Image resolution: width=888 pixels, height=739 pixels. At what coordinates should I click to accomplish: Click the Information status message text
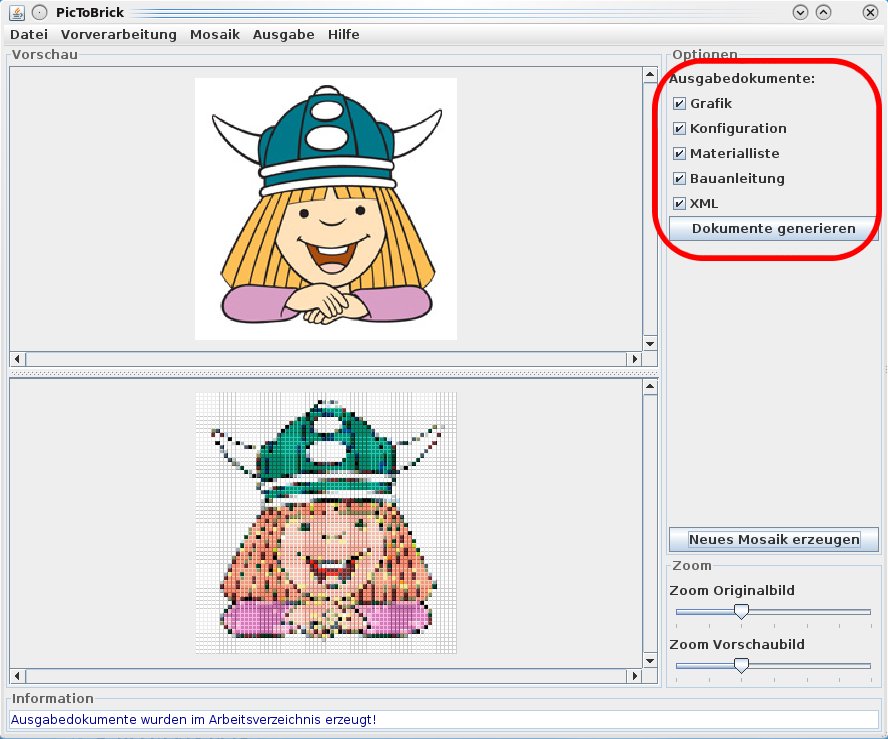pyautogui.click(x=193, y=720)
